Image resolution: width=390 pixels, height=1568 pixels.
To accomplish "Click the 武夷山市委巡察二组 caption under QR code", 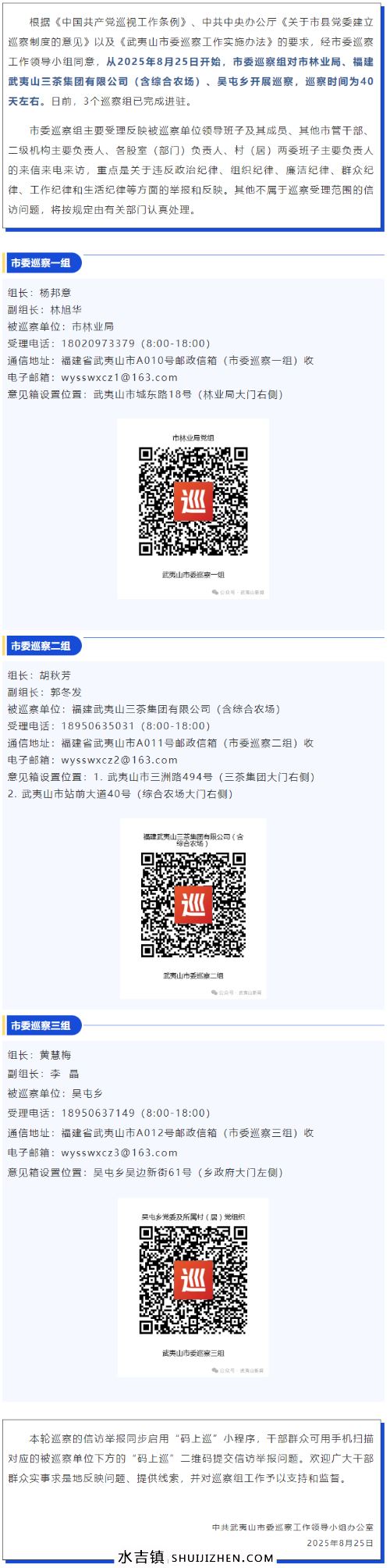I will point(193,976).
